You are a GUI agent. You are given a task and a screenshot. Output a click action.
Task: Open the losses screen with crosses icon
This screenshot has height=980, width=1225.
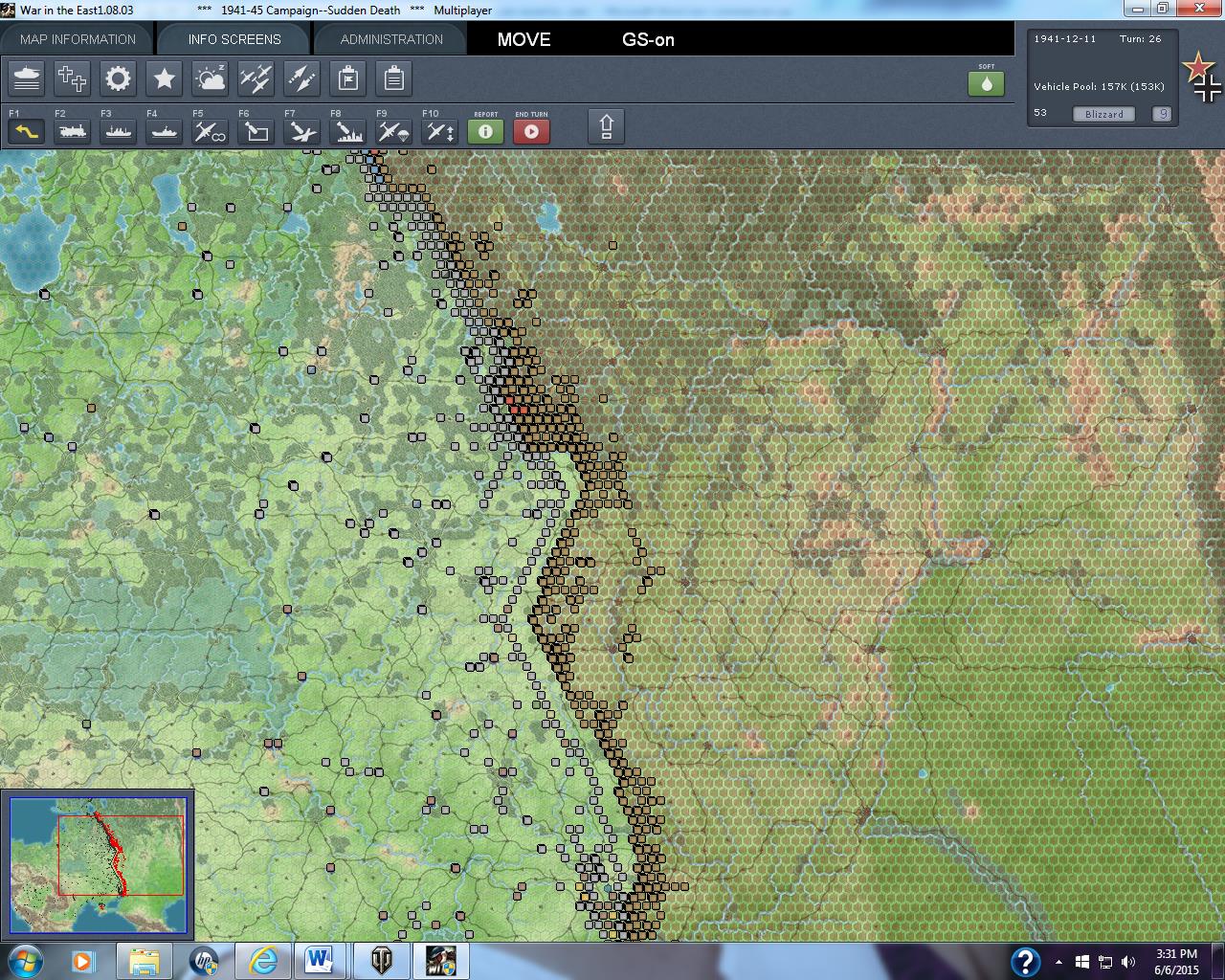(x=72, y=78)
